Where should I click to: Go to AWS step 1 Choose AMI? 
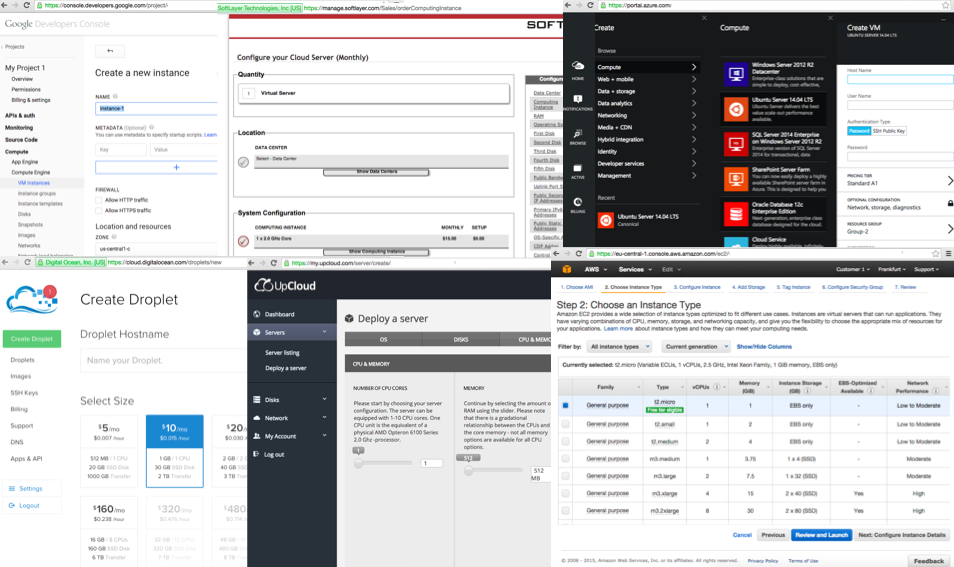coord(576,287)
